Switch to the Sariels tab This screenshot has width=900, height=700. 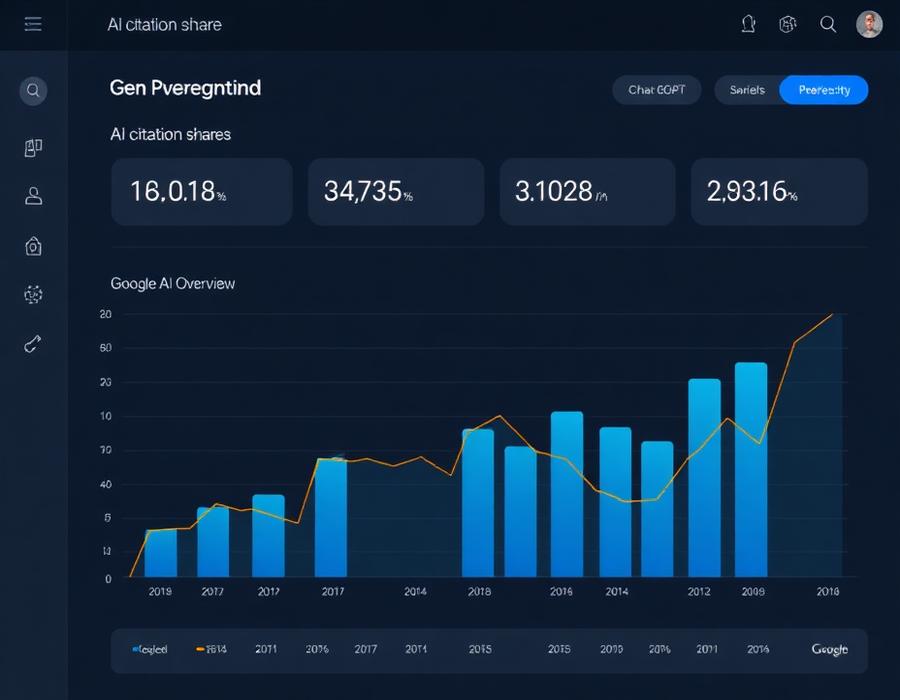[747, 90]
